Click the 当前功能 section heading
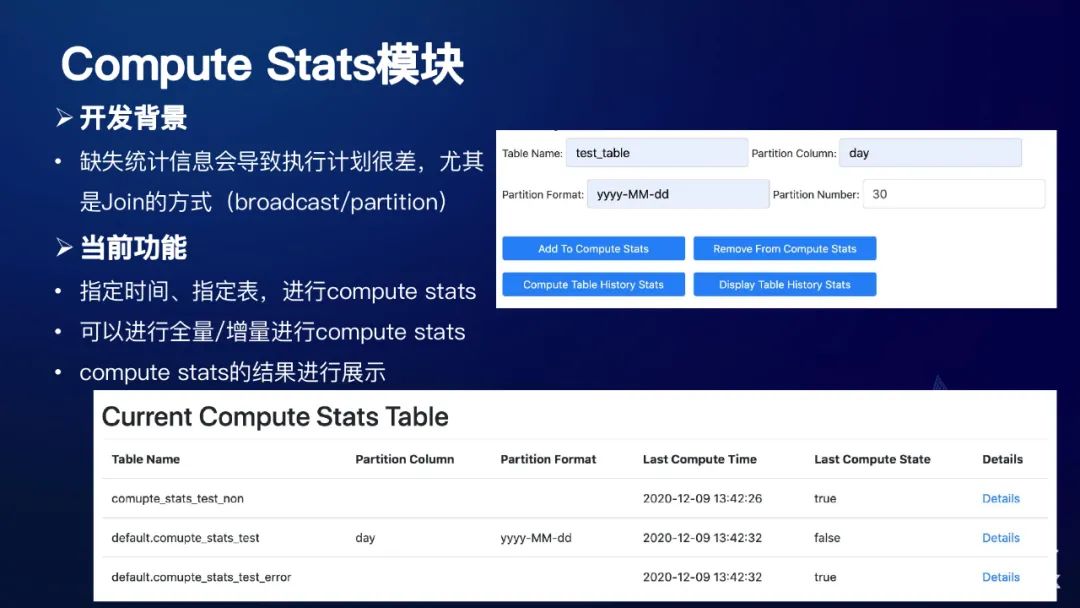Screen dimensions: 1080x608 click(133, 248)
